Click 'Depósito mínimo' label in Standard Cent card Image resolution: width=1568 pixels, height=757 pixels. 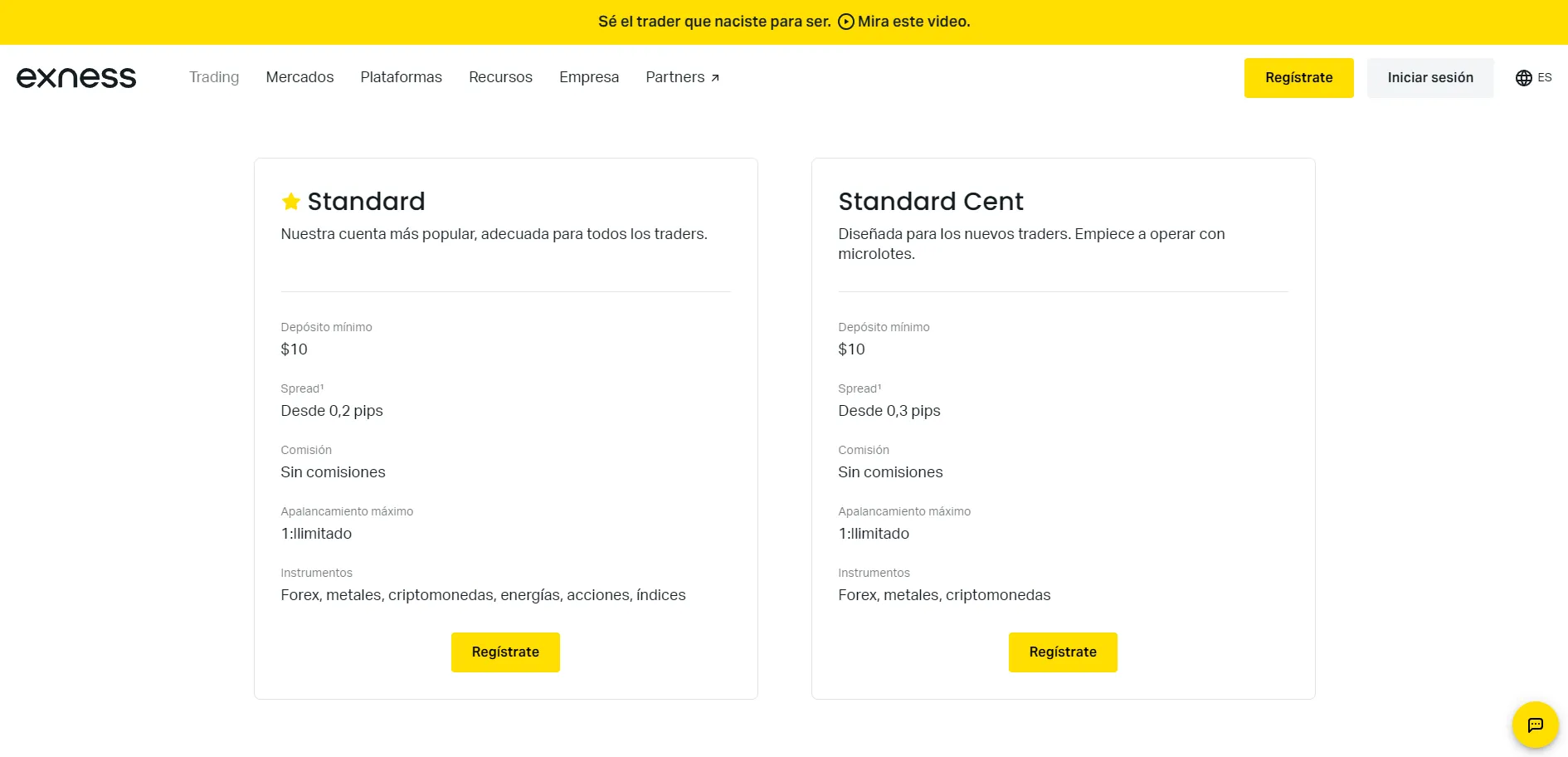pos(884,327)
